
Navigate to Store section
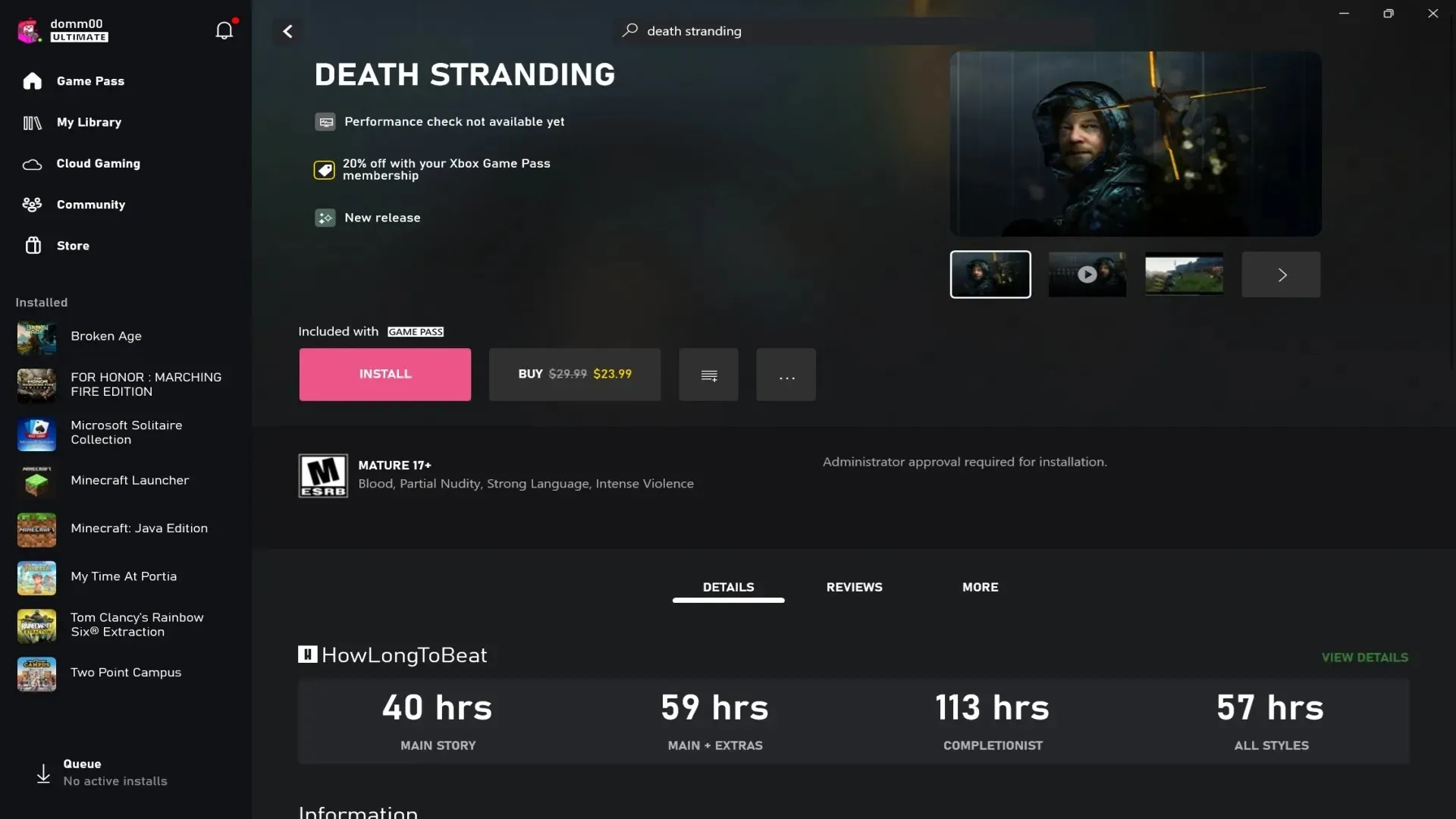click(x=72, y=245)
